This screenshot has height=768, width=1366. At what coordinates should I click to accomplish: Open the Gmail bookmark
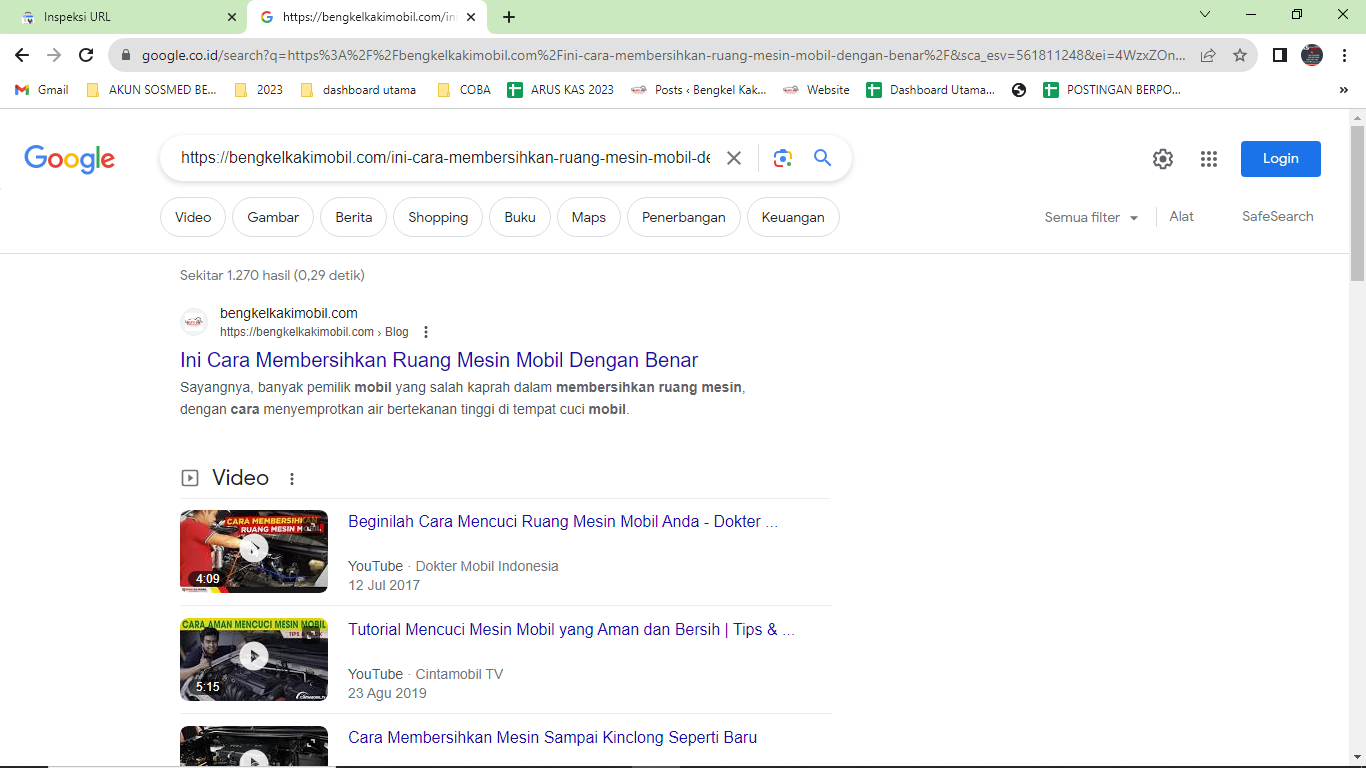tap(41, 90)
